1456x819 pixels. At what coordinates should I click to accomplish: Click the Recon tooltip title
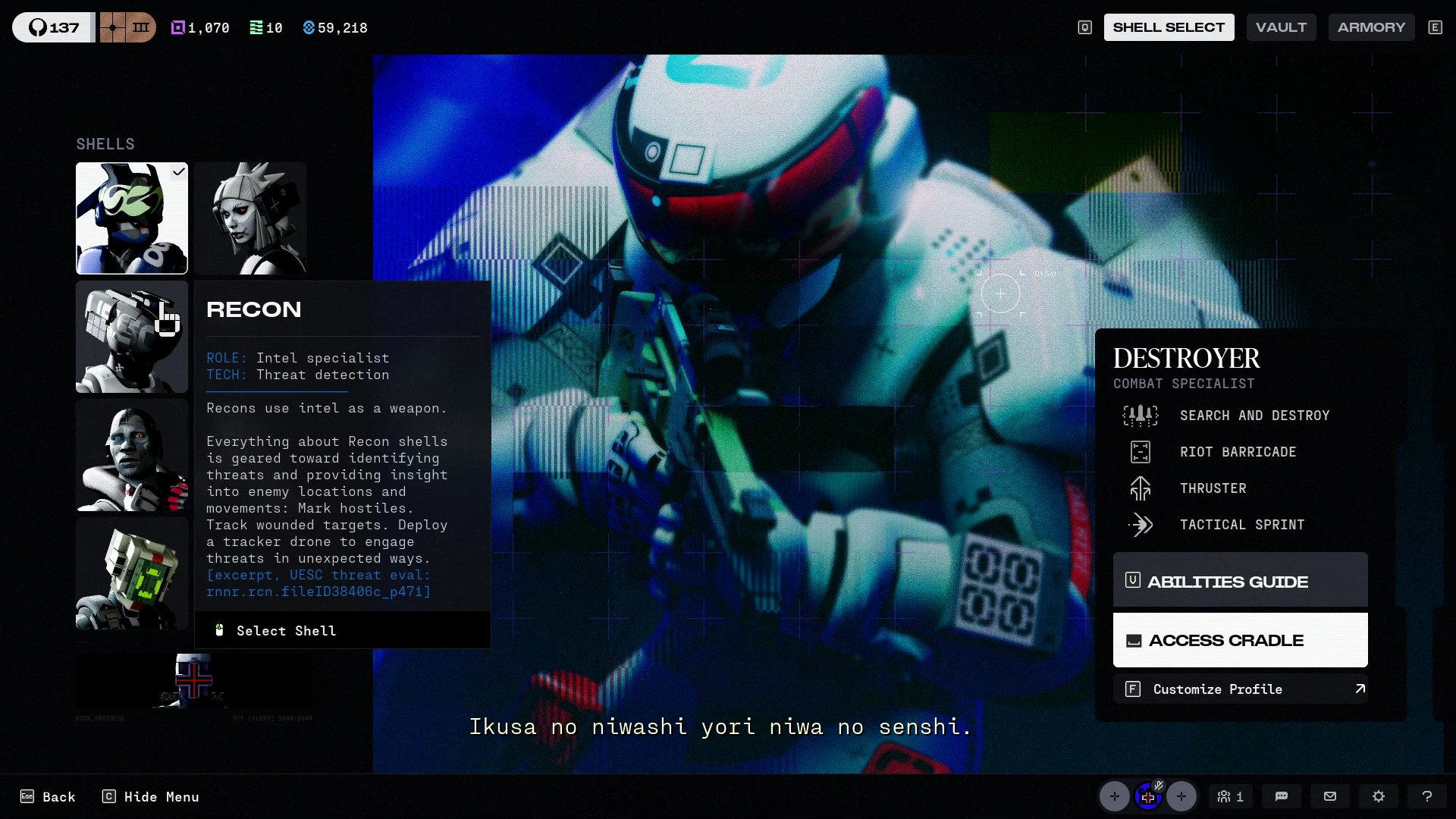254,309
